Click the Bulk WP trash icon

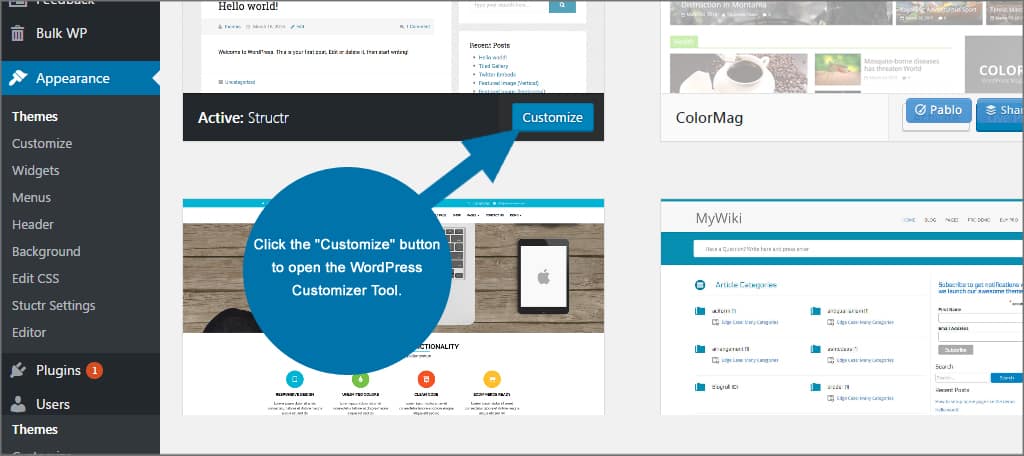18,33
